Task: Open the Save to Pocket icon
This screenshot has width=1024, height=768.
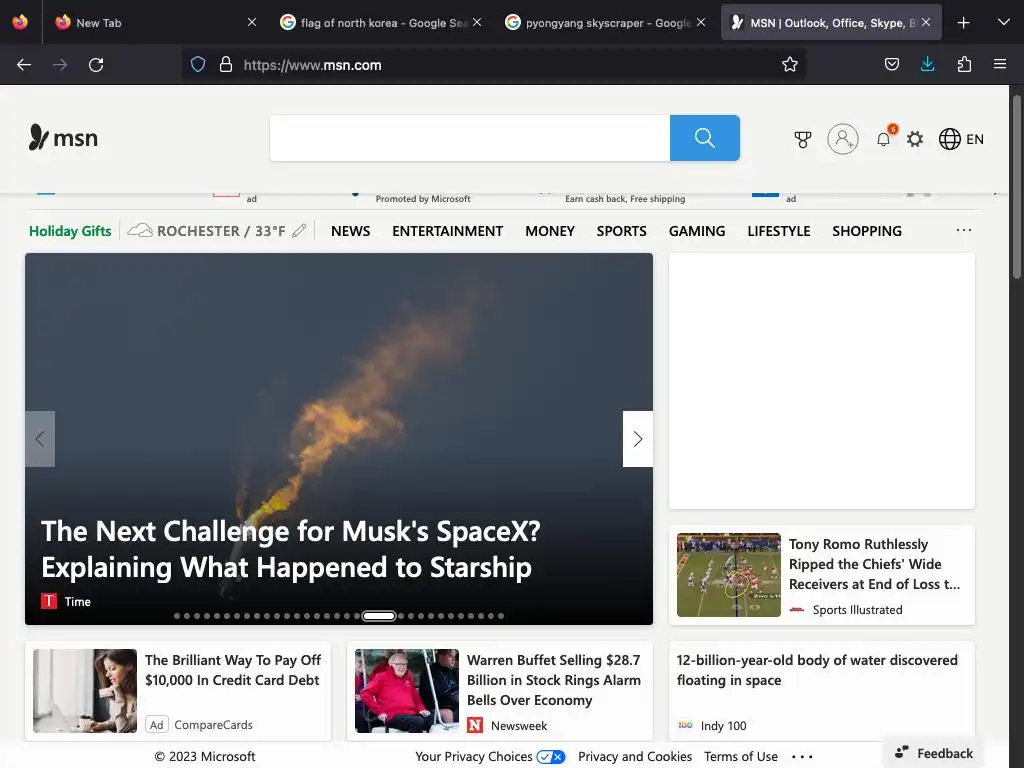Action: (x=891, y=65)
